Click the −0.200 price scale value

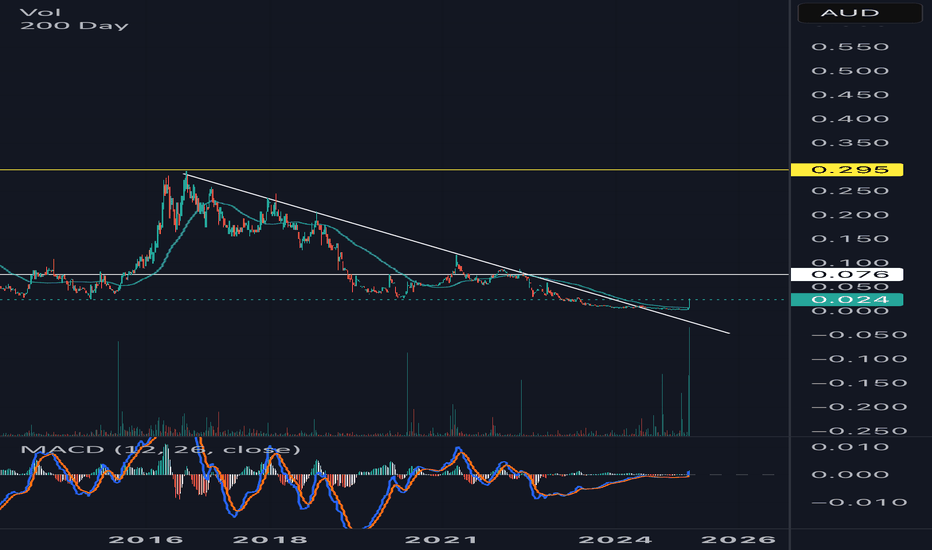click(x=859, y=407)
